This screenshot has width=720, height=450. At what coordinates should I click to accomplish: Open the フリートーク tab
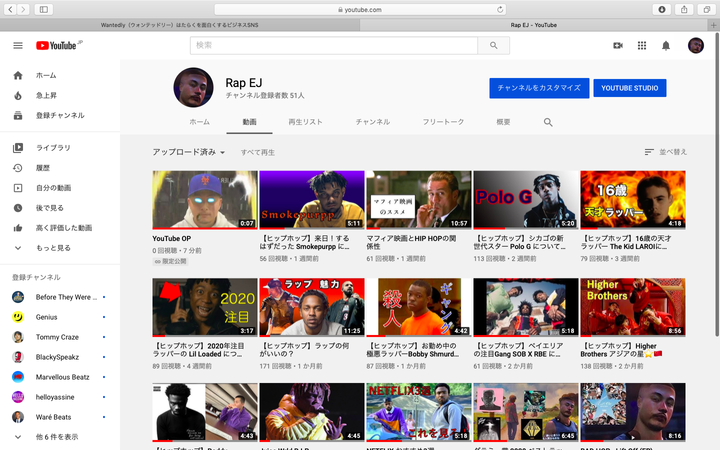coord(443,122)
